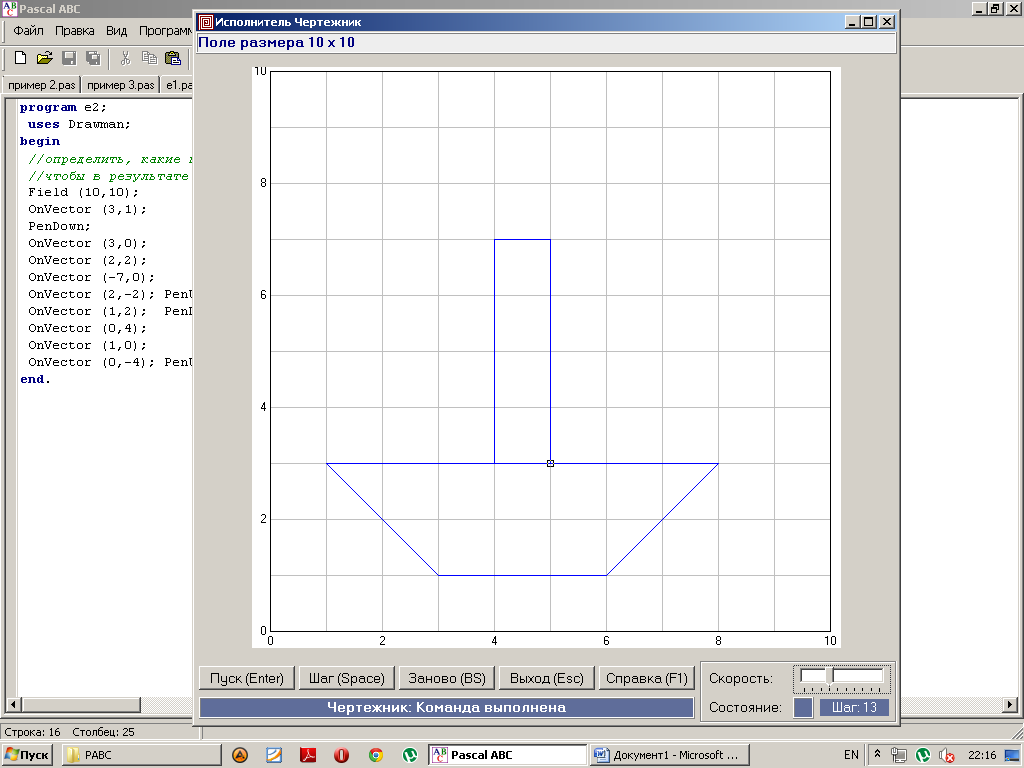
Task: Open the Вид menu
Action: pyautogui.click(x=117, y=31)
